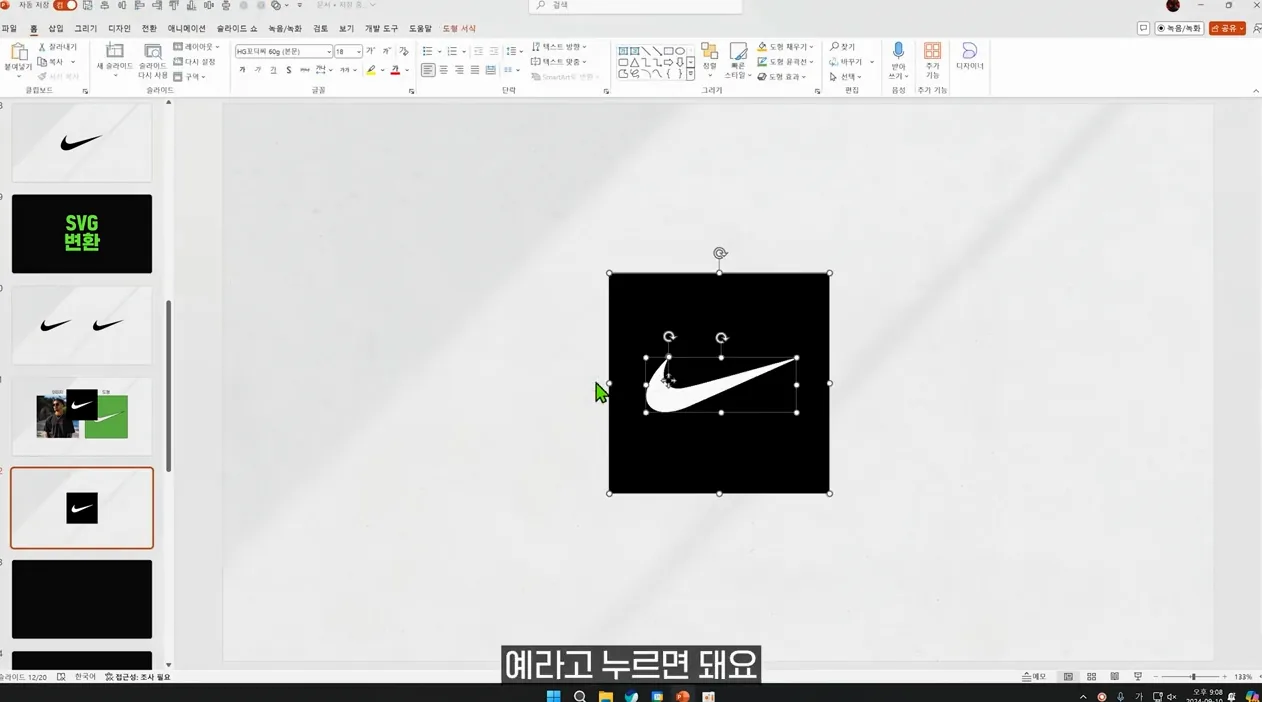Open Quick Styles (빠른 스타일) icon
Screen dimensions: 1262x702
738,52
